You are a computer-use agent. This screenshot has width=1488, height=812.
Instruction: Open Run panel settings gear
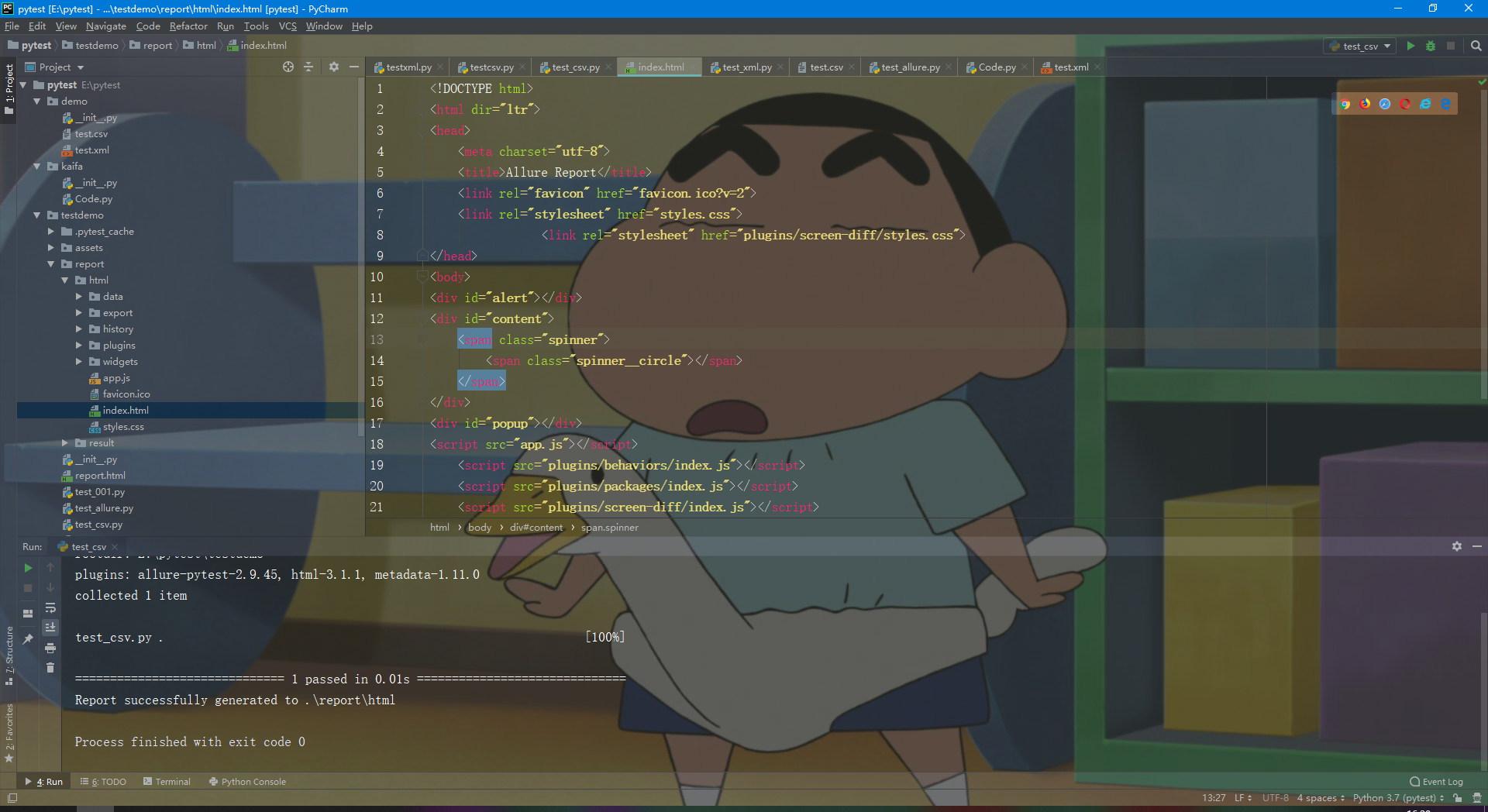pos(1457,546)
